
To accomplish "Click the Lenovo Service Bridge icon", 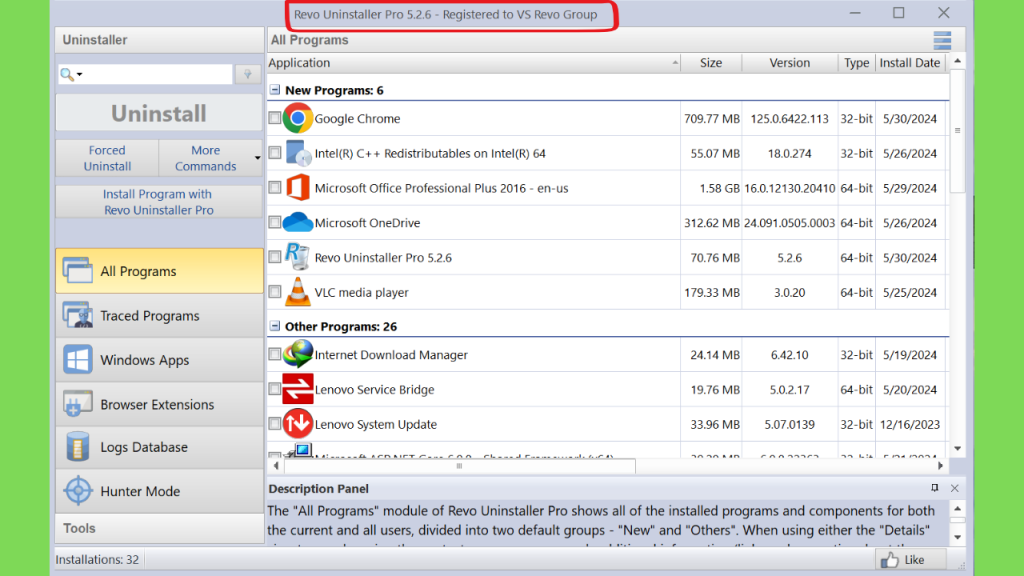I will (298, 389).
